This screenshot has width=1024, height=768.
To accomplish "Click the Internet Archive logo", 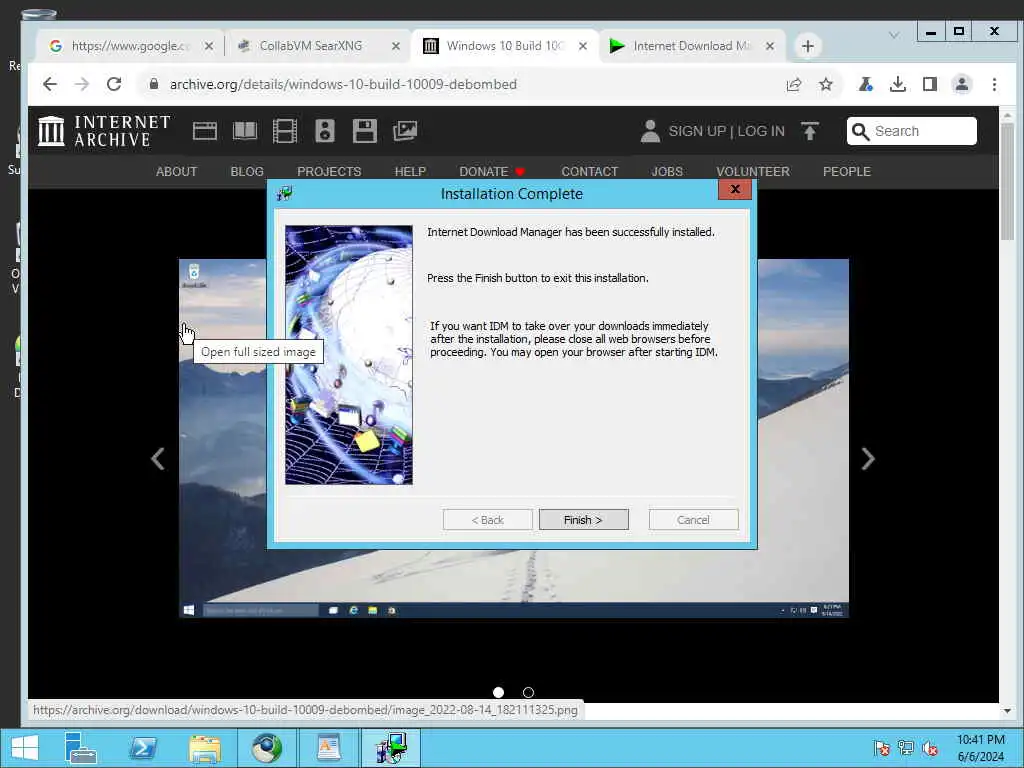I will (104, 131).
